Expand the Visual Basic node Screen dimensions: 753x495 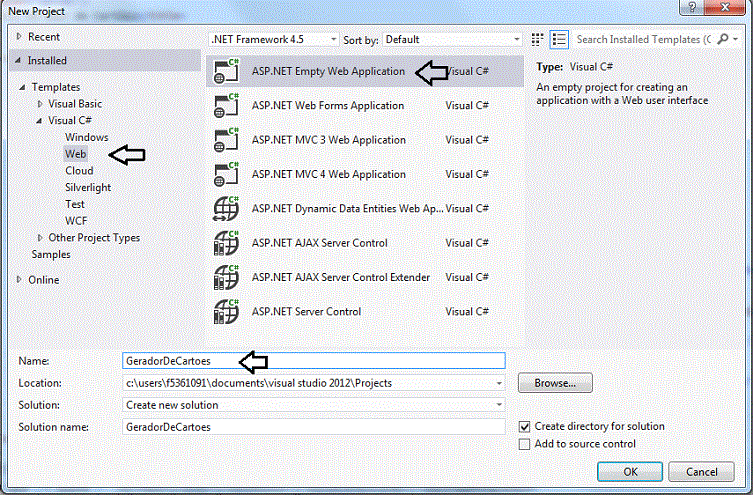(40, 104)
